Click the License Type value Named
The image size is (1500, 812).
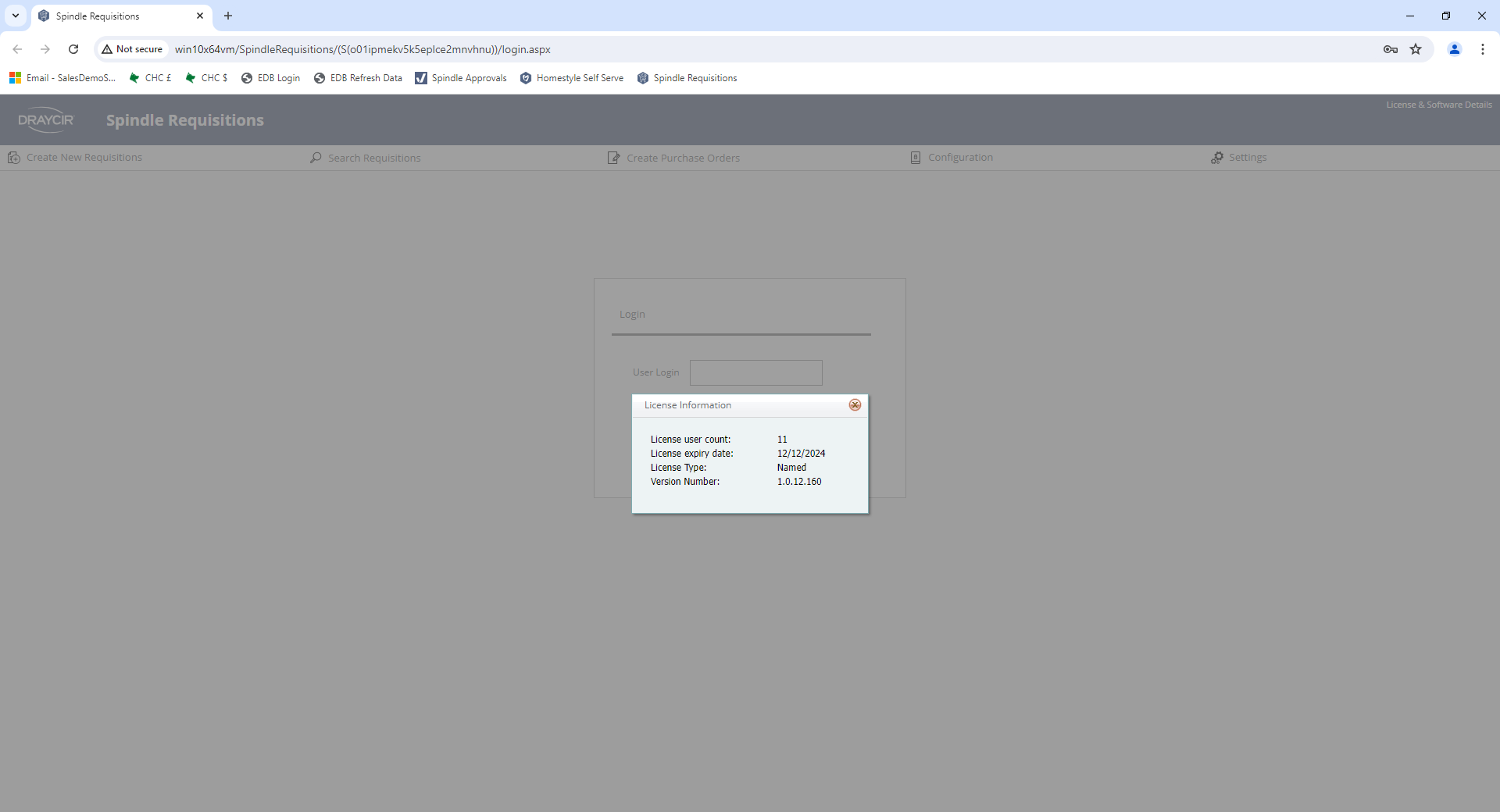pyautogui.click(x=791, y=468)
